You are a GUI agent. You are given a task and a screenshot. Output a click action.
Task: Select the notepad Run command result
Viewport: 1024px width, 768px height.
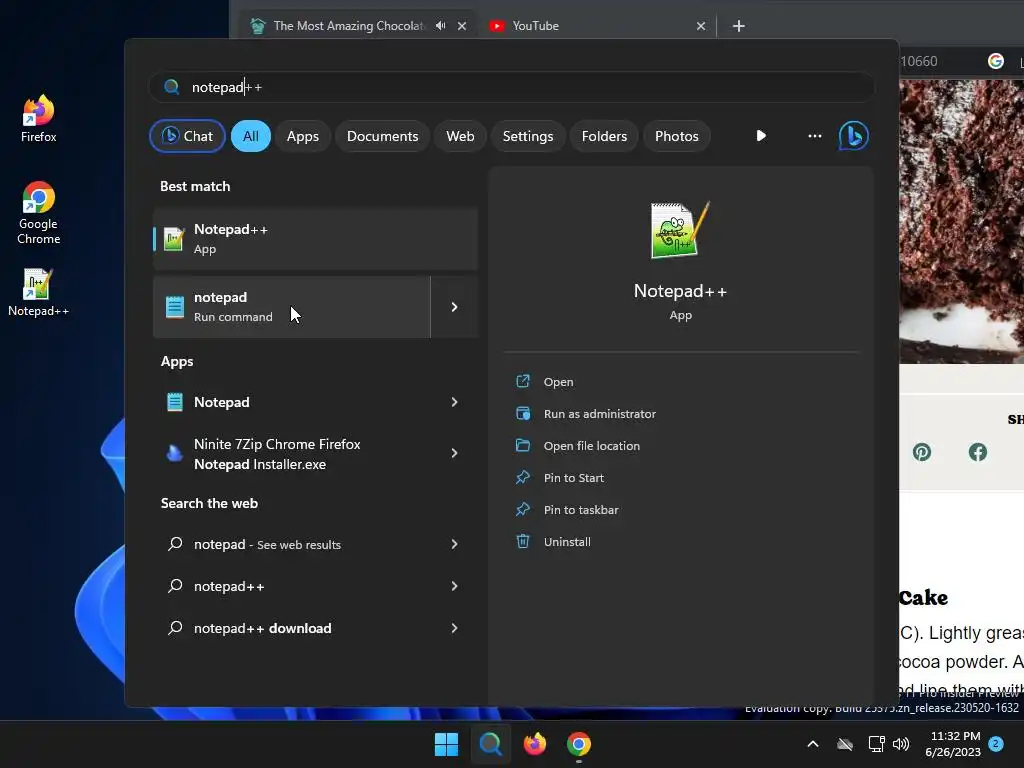pyautogui.click(x=292, y=307)
